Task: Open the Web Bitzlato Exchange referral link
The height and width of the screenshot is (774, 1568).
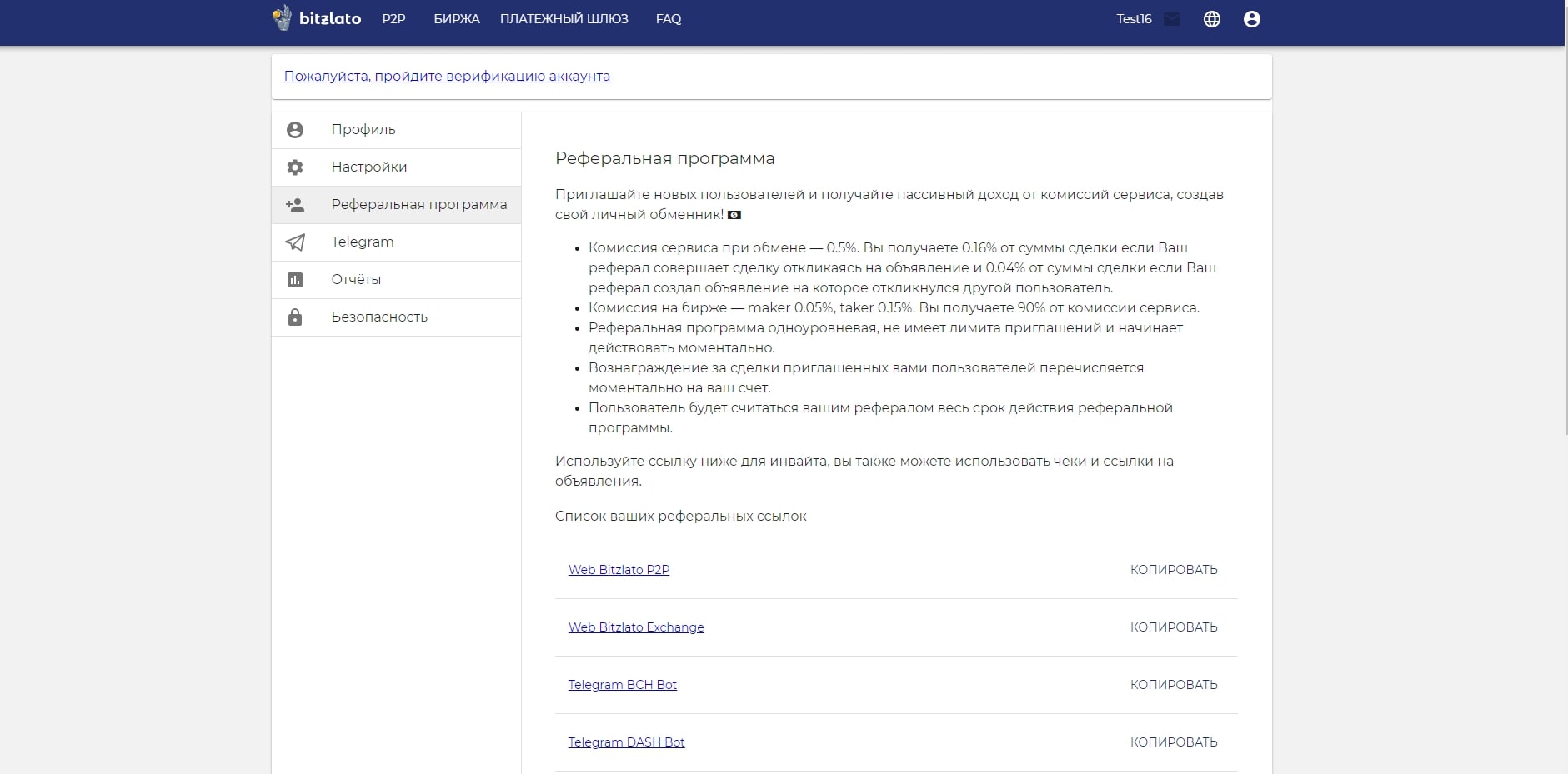Action: pos(636,627)
